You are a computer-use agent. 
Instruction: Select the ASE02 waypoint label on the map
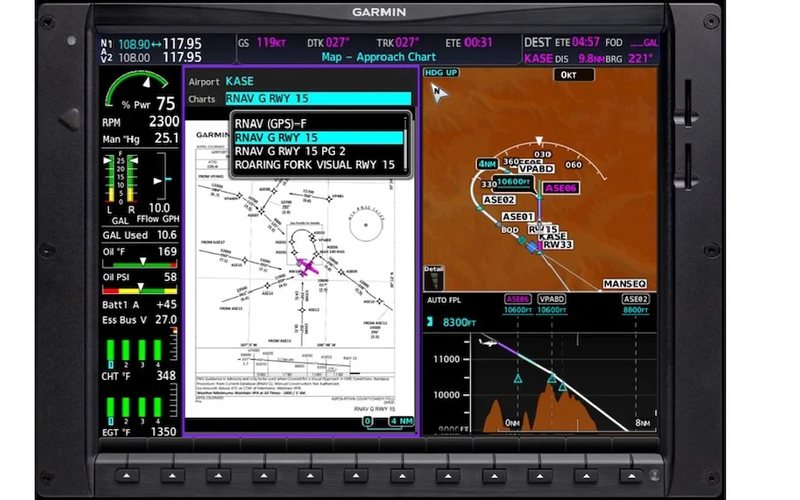tap(499, 200)
